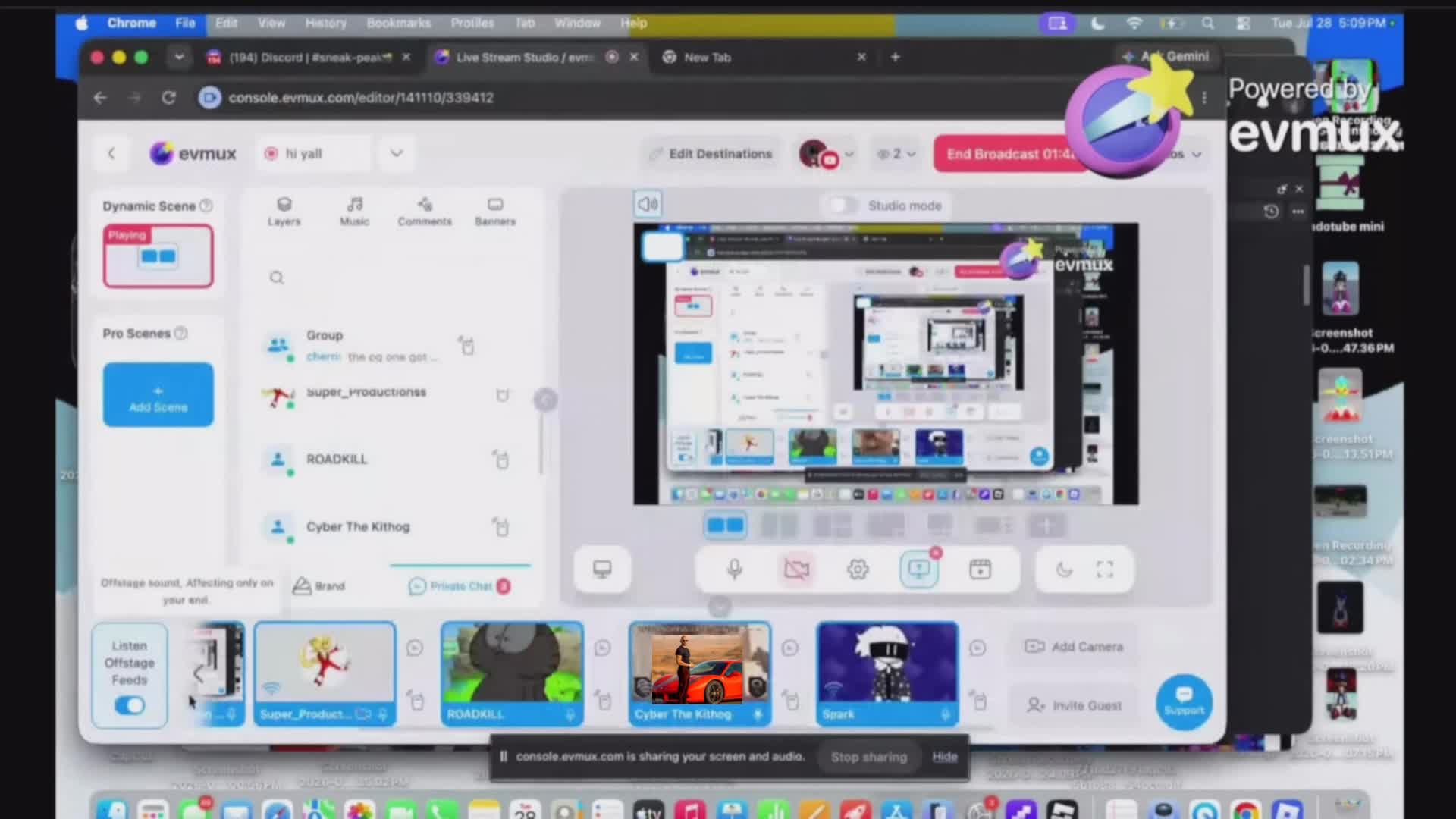Toggle the camera-off icon in control bar

click(x=796, y=570)
